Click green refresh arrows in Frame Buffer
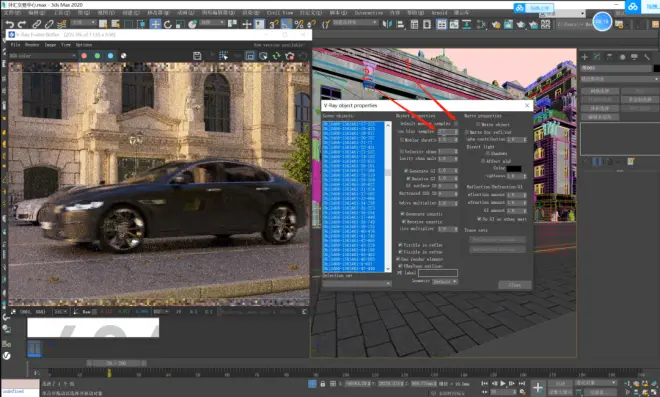Image resolution: width=660 pixels, height=397 pixels. [276, 56]
